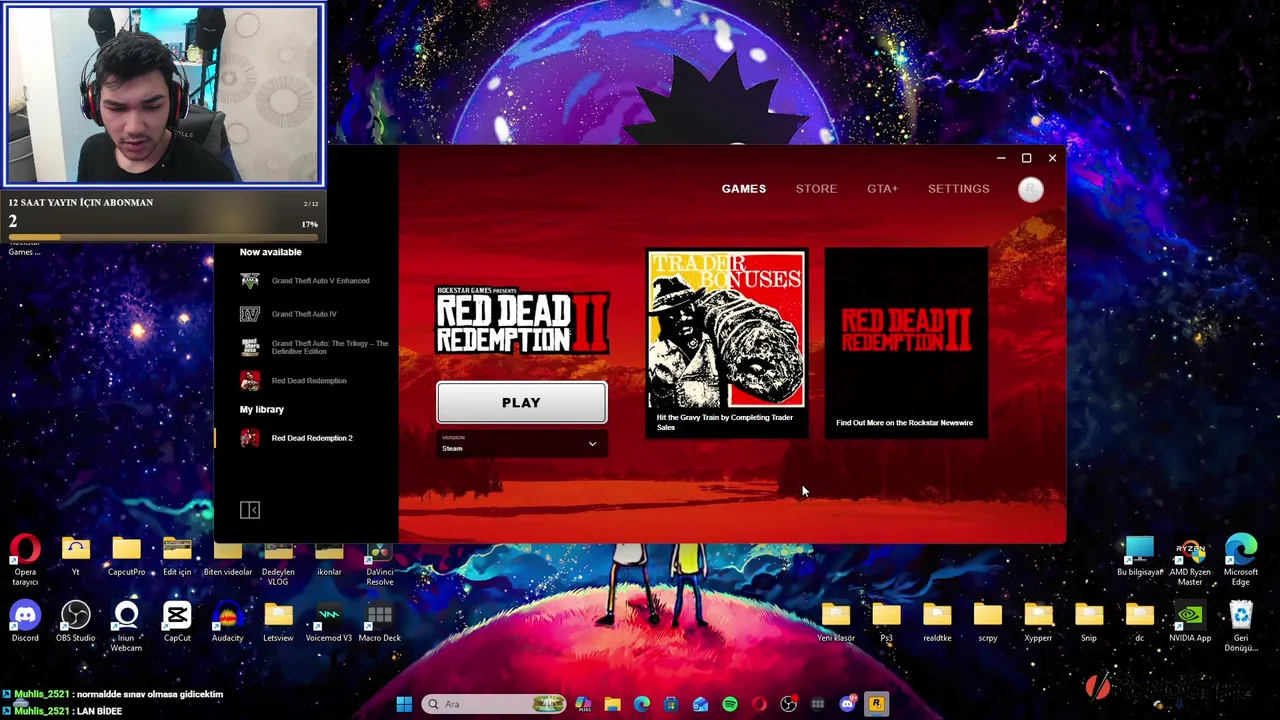Open Opera browser desktop shortcut
This screenshot has width=1280, height=720.
coord(25,561)
